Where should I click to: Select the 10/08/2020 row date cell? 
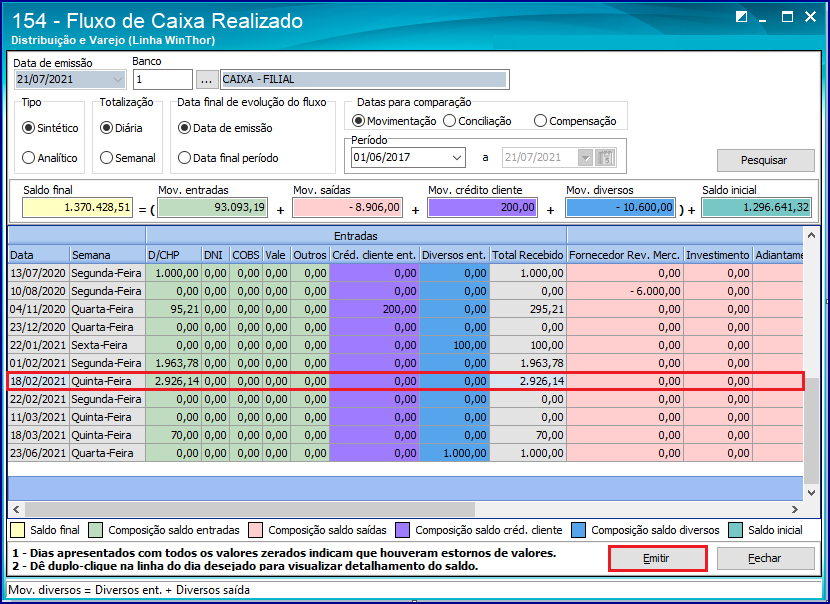click(39, 291)
